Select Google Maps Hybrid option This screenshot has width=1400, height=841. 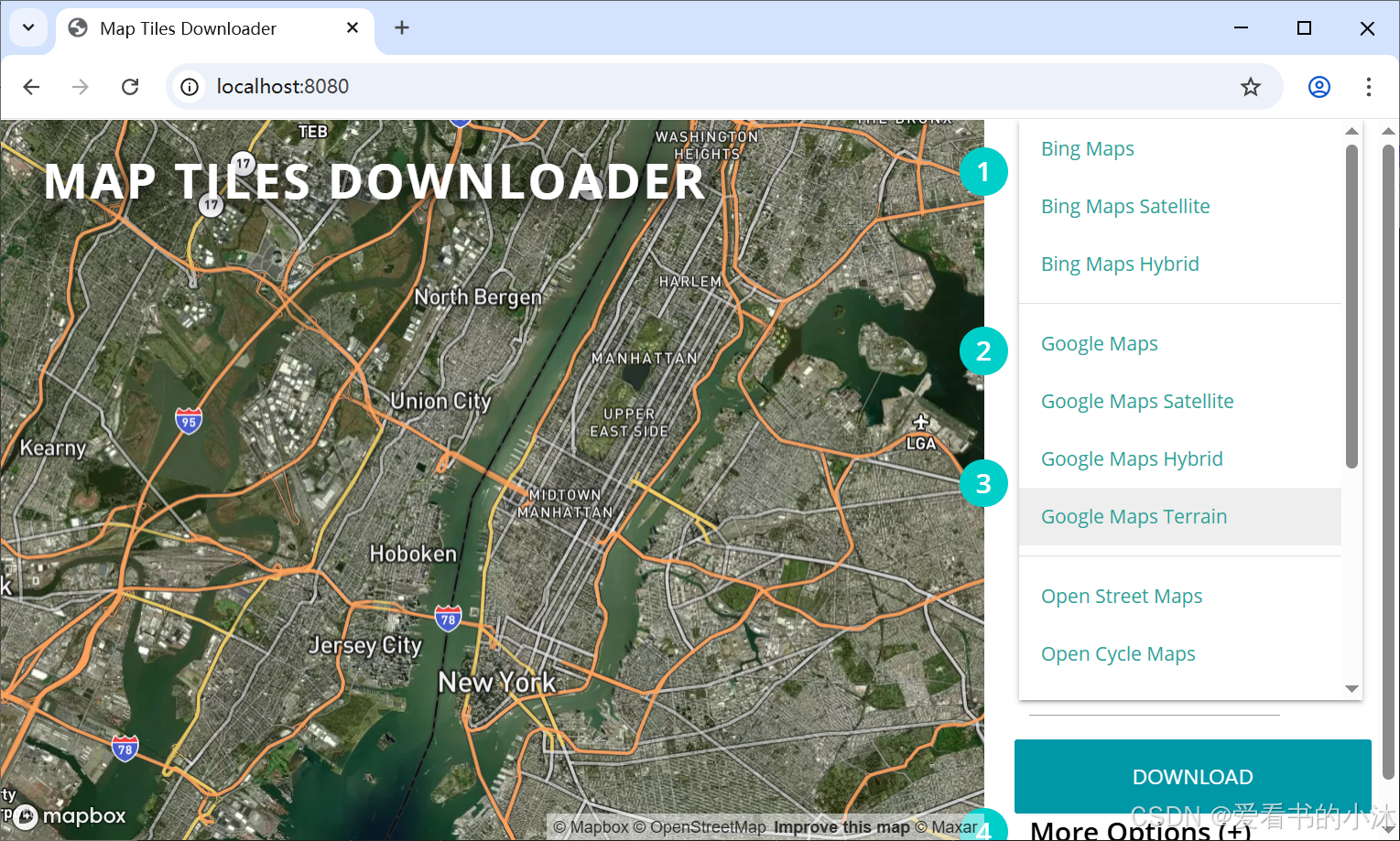coord(1179,459)
